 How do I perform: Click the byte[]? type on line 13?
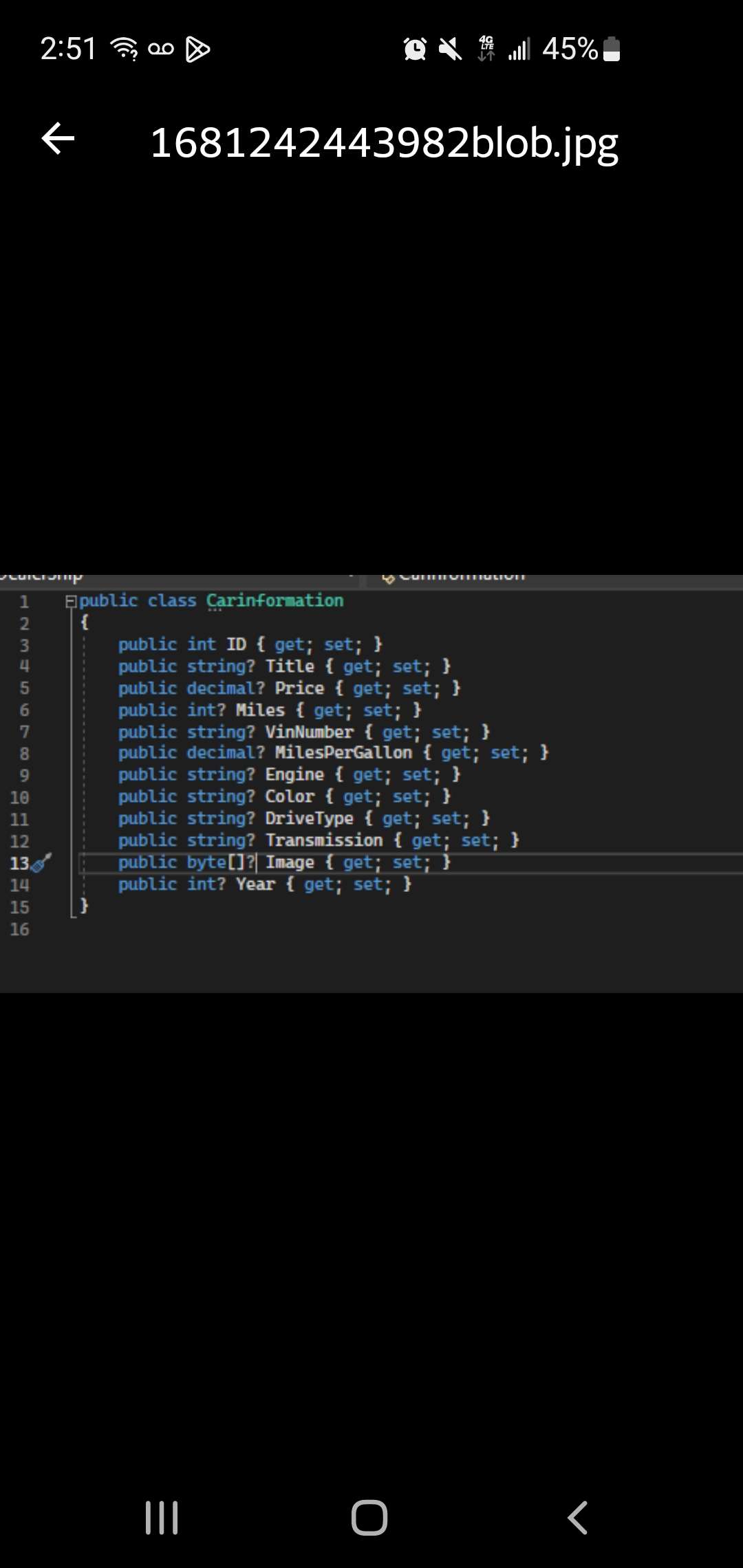221,862
